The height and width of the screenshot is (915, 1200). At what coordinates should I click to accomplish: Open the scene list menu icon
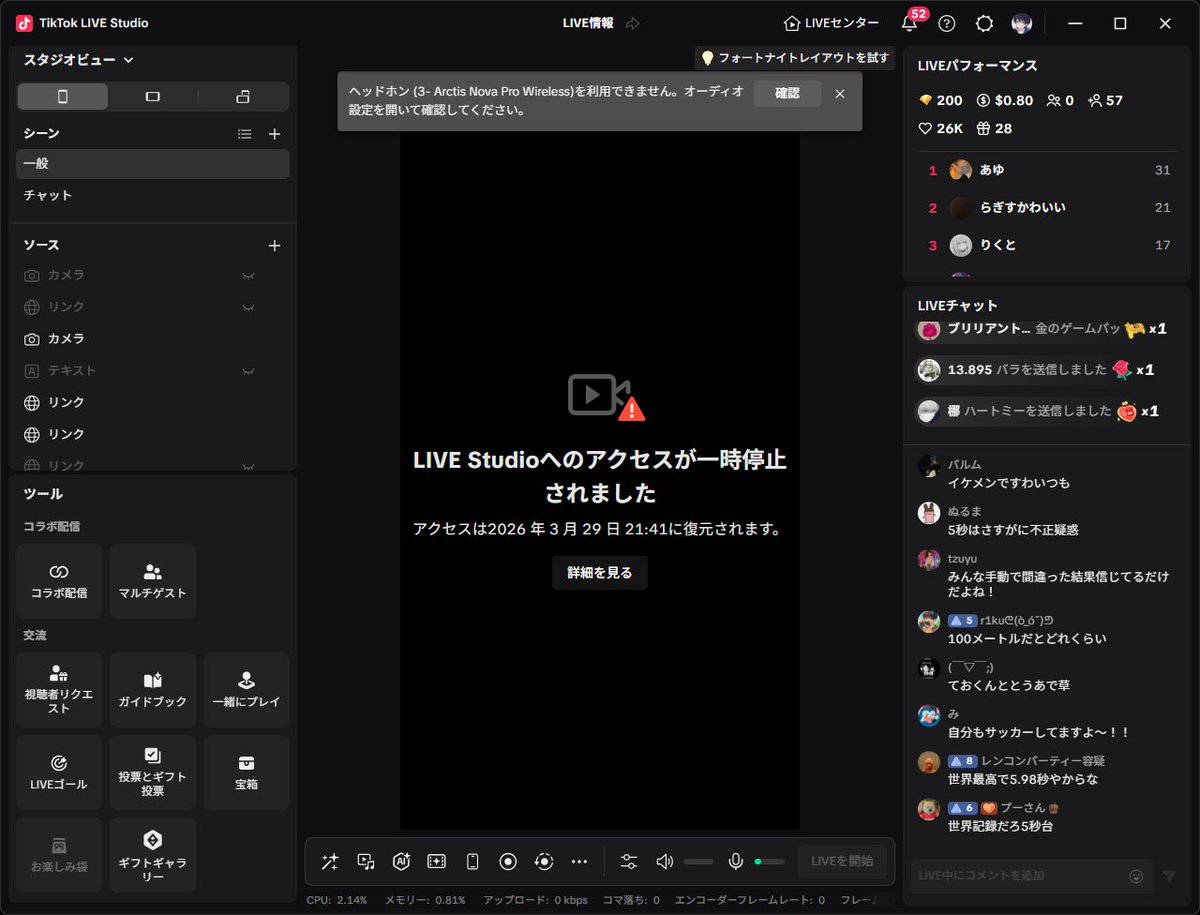(245, 133)
